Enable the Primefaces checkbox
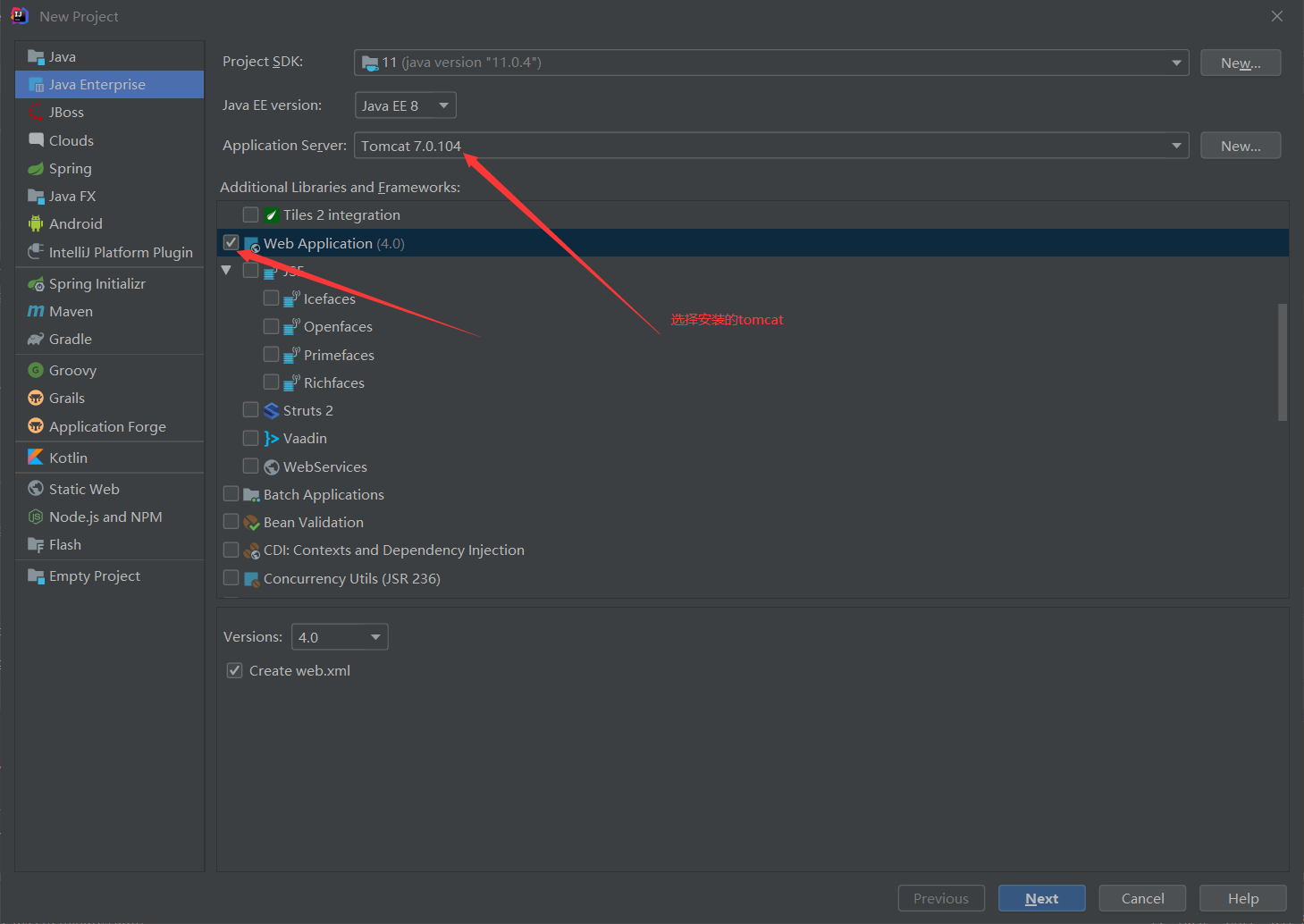The height and width of the screenshot is (924, 1304). pos(271,354)
